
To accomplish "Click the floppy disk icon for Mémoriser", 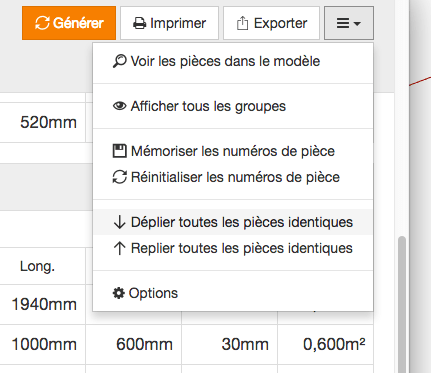I will point(119,151).
